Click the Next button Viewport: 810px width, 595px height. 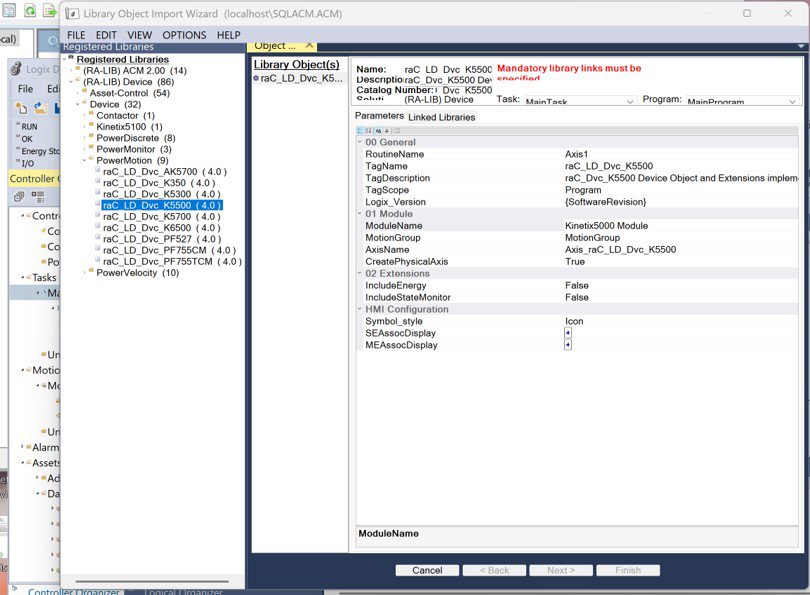[561, 570]
